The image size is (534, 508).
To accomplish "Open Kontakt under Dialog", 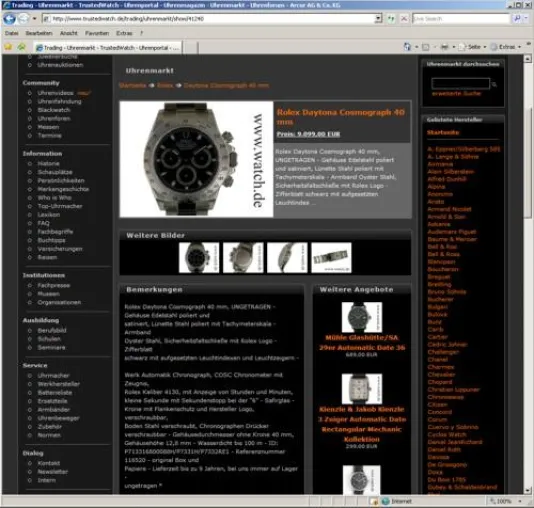I will (49, 463).
